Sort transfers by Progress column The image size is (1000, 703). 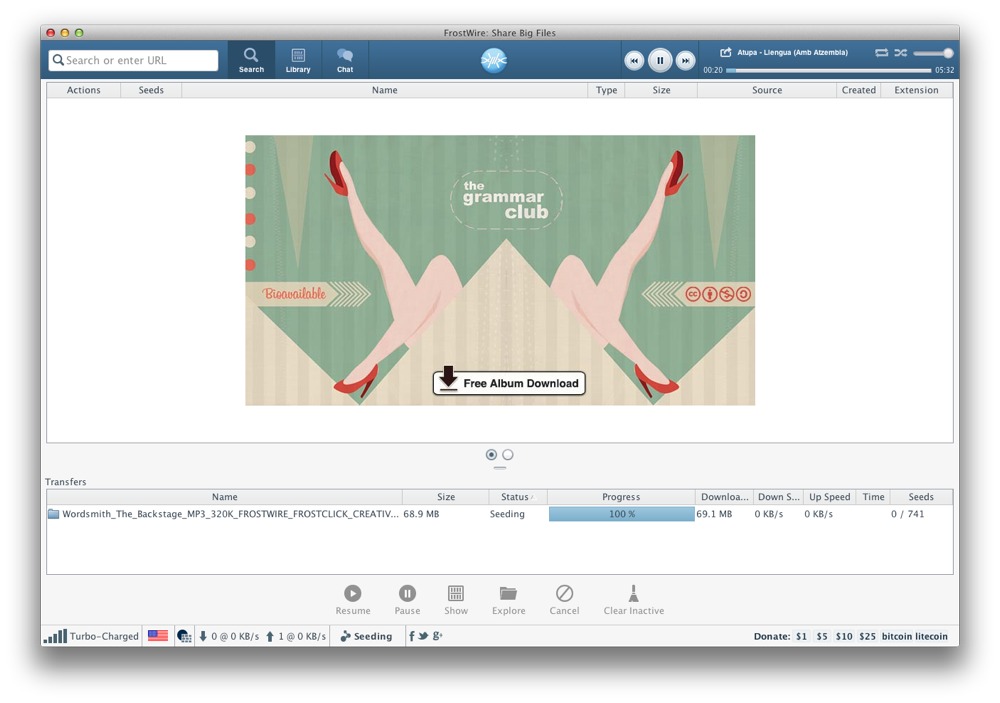tap(621, 497)
